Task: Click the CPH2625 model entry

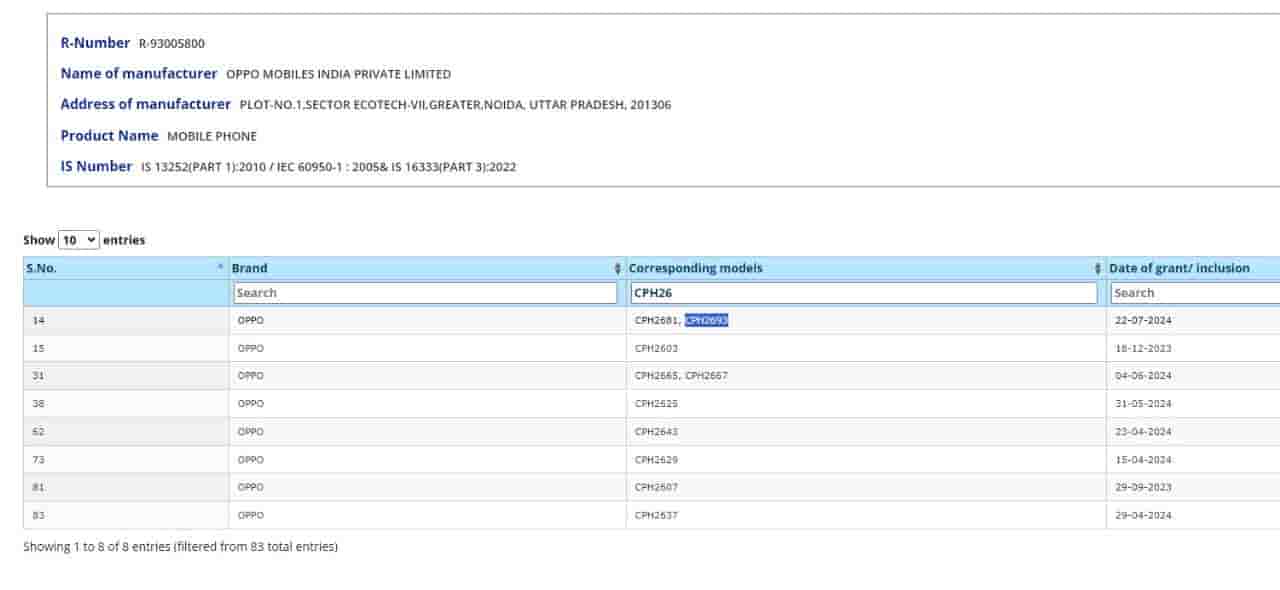Action: point(656,404)
